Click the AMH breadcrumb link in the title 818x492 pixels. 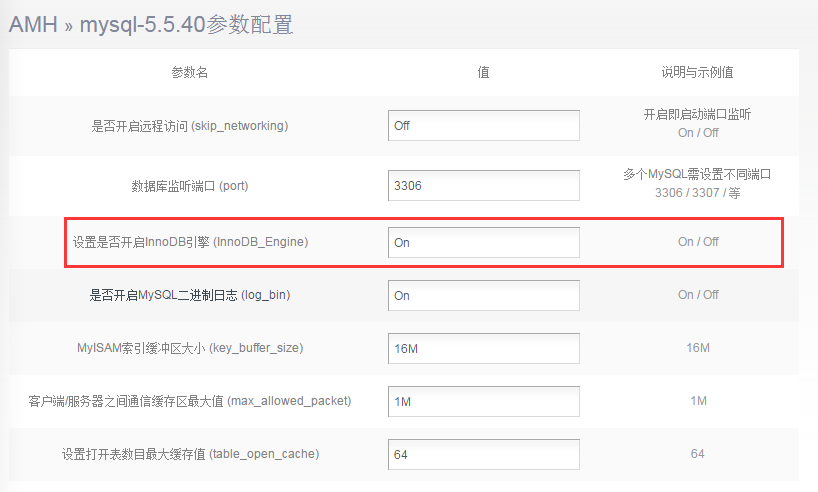click(33, 25)
